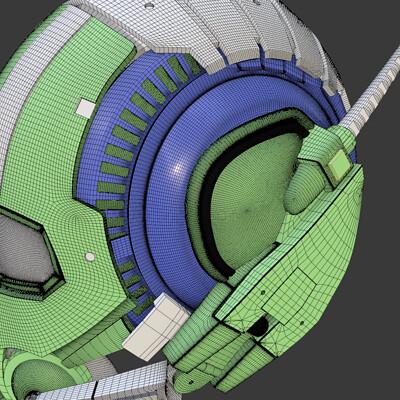Click the small white circular stud on green shell
The image size is (400, 400).
point(90,257)
